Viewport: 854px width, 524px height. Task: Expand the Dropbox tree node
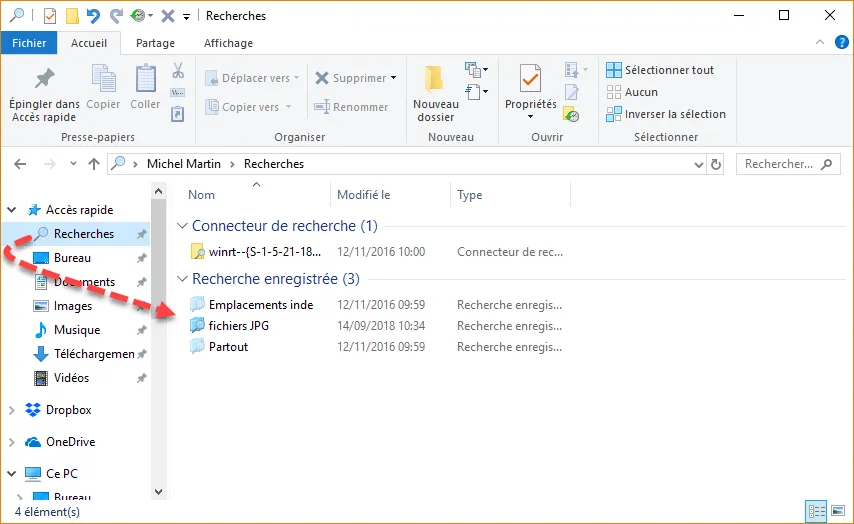(12, 410)
